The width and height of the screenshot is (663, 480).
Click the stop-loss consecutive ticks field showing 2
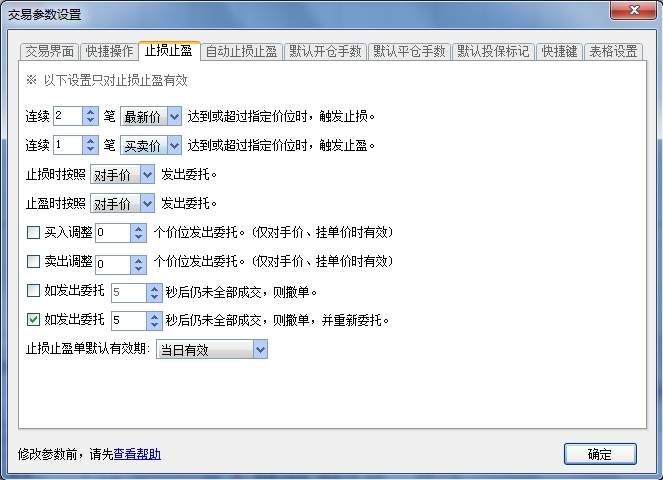click(x=68, y=116)
